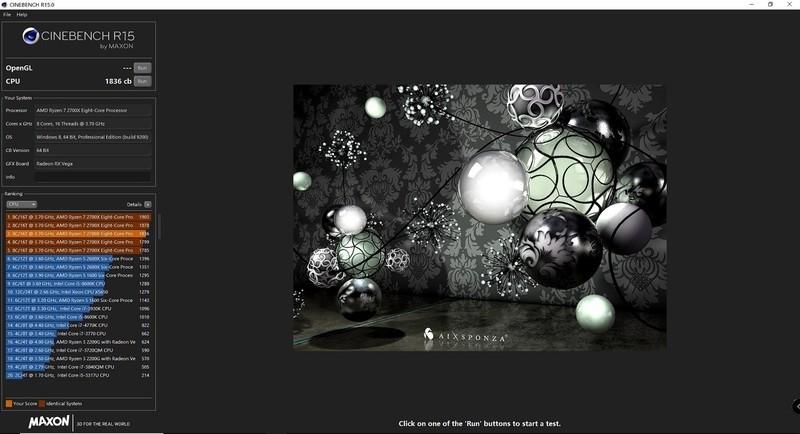
Task: Restore down the Cinebench window
Action: point(770,4)
